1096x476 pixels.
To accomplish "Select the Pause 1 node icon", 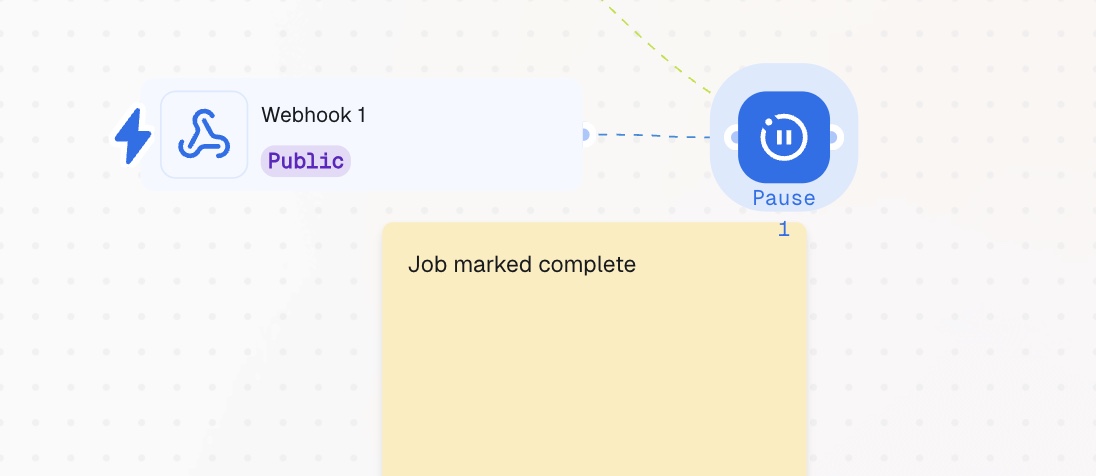I will pyautogui.click(x=784, y=137).
